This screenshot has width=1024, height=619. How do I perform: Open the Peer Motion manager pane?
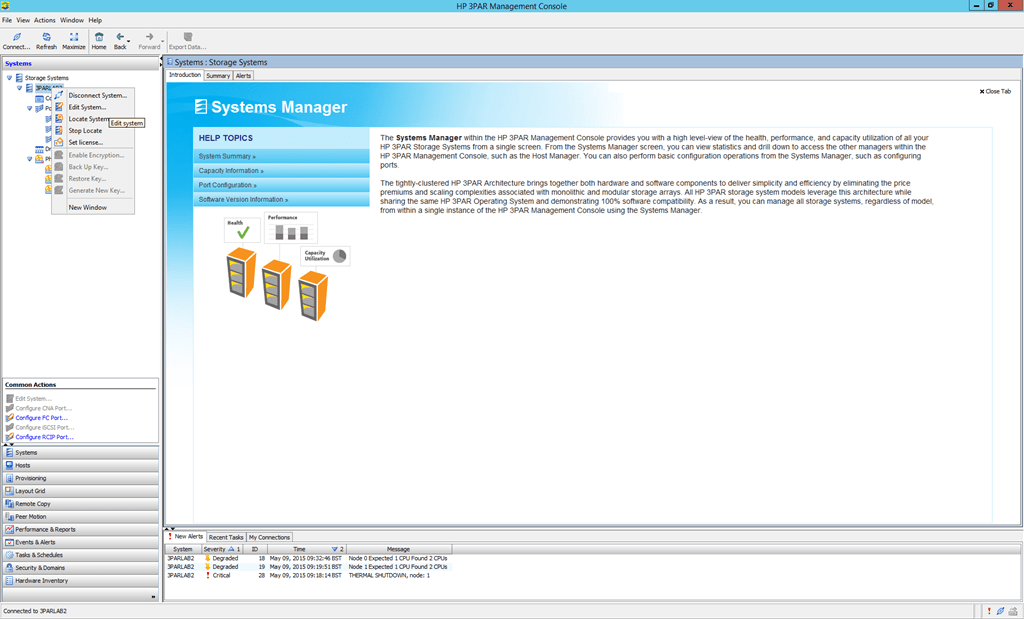pyautogui.click(x=80, y=516)
